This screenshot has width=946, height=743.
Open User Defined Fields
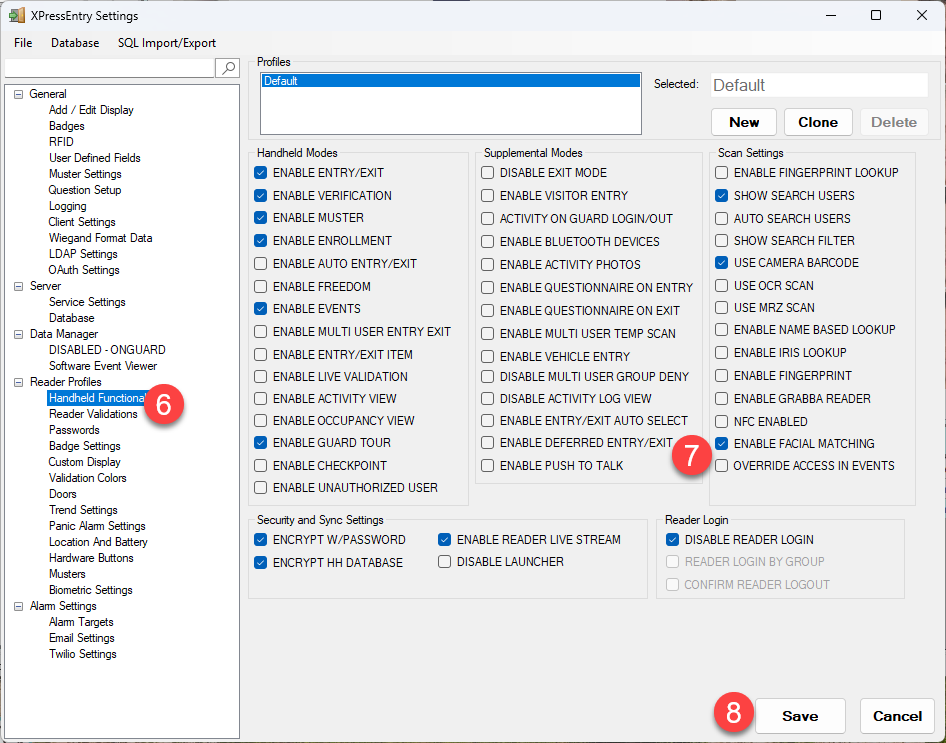click(95, 158)
